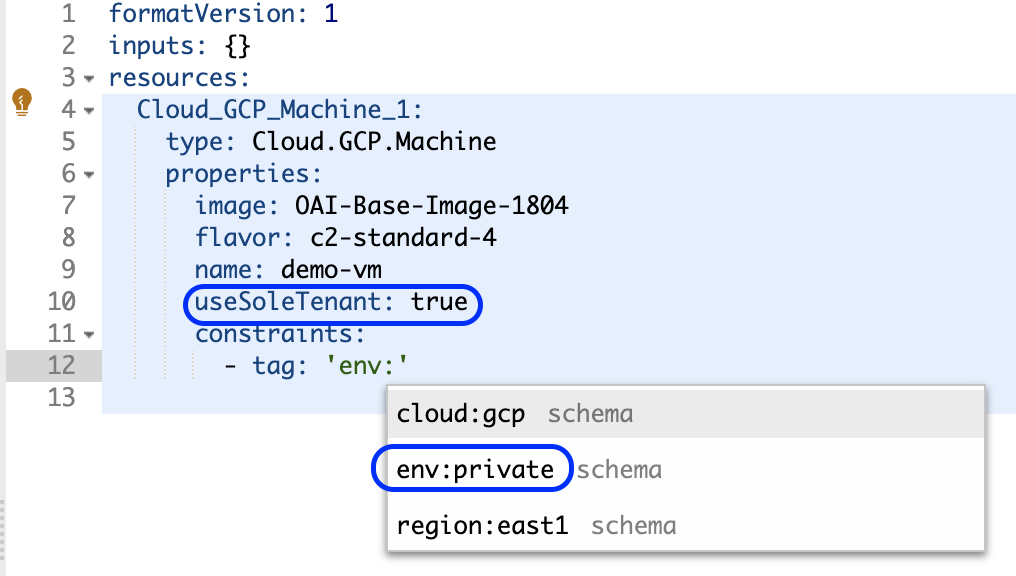Pick region:east1 autocomplete entry
Viewport: 1016px width, 576px height.
point(482,526)
